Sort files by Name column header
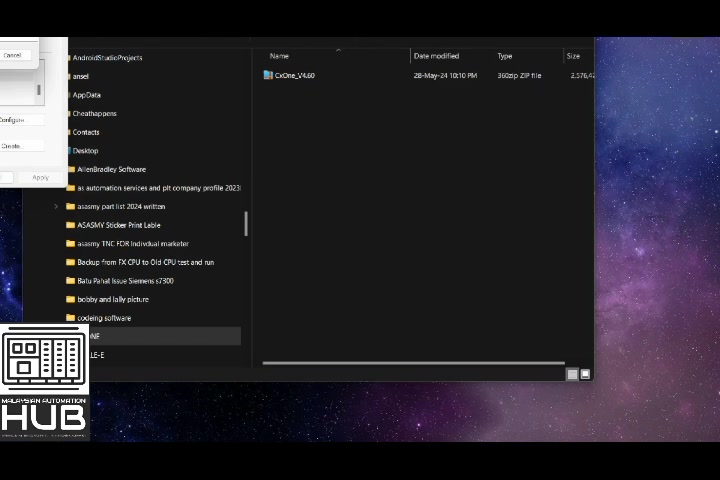This screenshot has height=480, width=720. click(x=279, y=56)
